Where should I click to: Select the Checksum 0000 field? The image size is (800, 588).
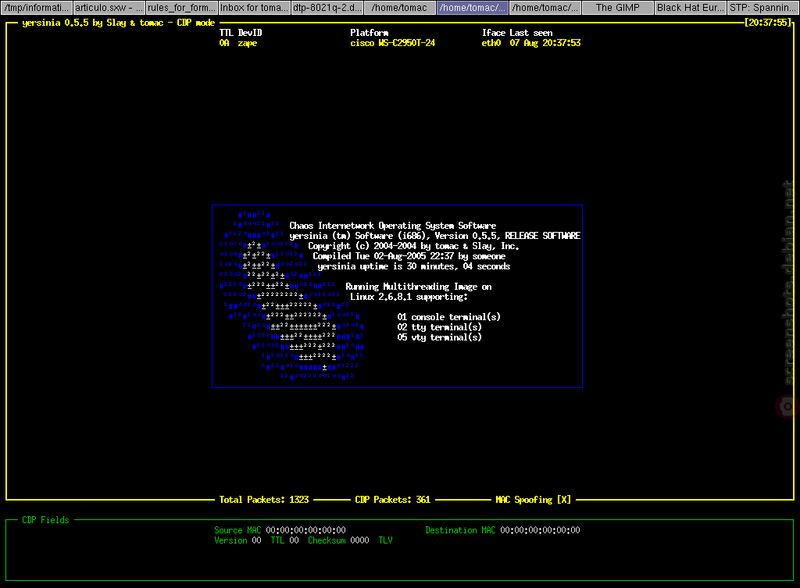pos(338,541)
